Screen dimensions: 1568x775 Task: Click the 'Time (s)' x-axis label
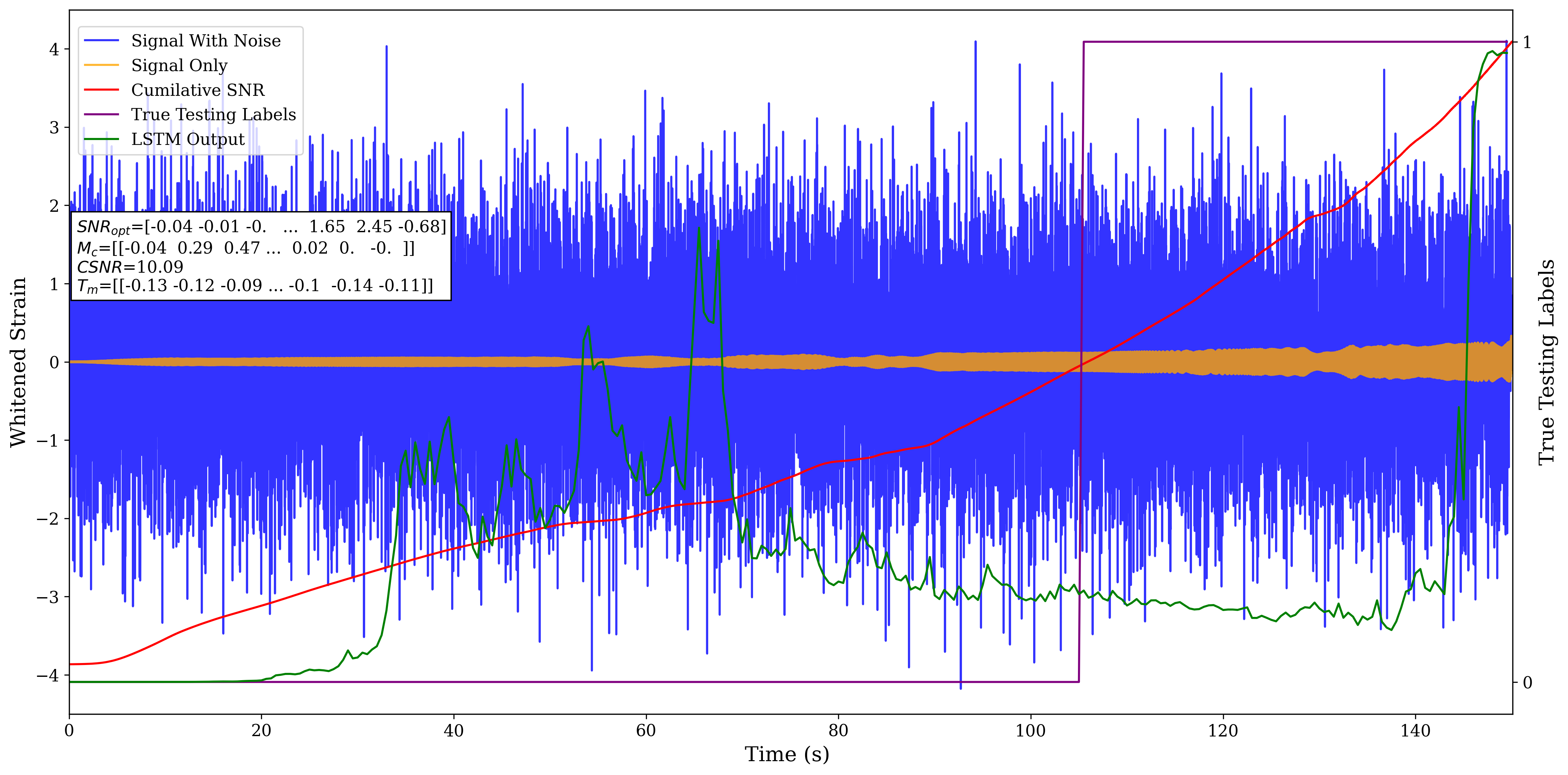click(x=786, y=754)
